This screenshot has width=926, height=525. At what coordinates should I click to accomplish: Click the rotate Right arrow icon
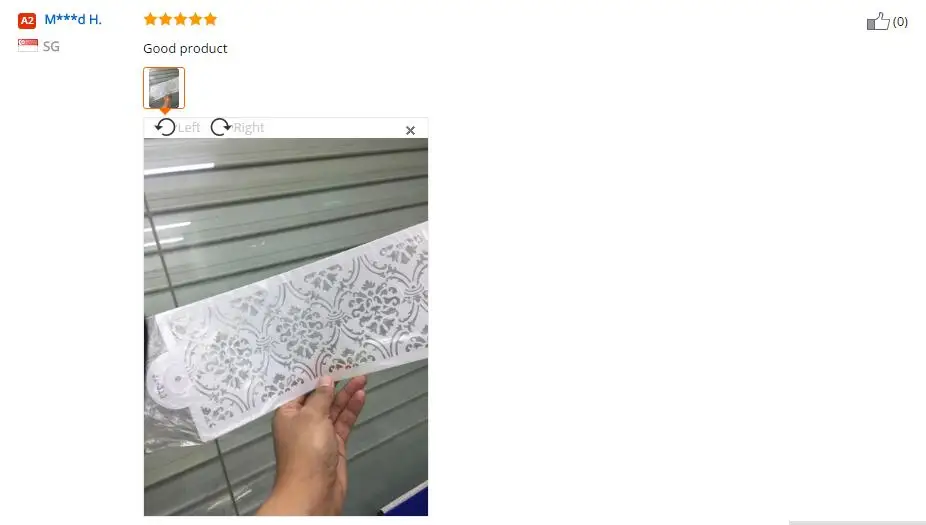[221, 127]
